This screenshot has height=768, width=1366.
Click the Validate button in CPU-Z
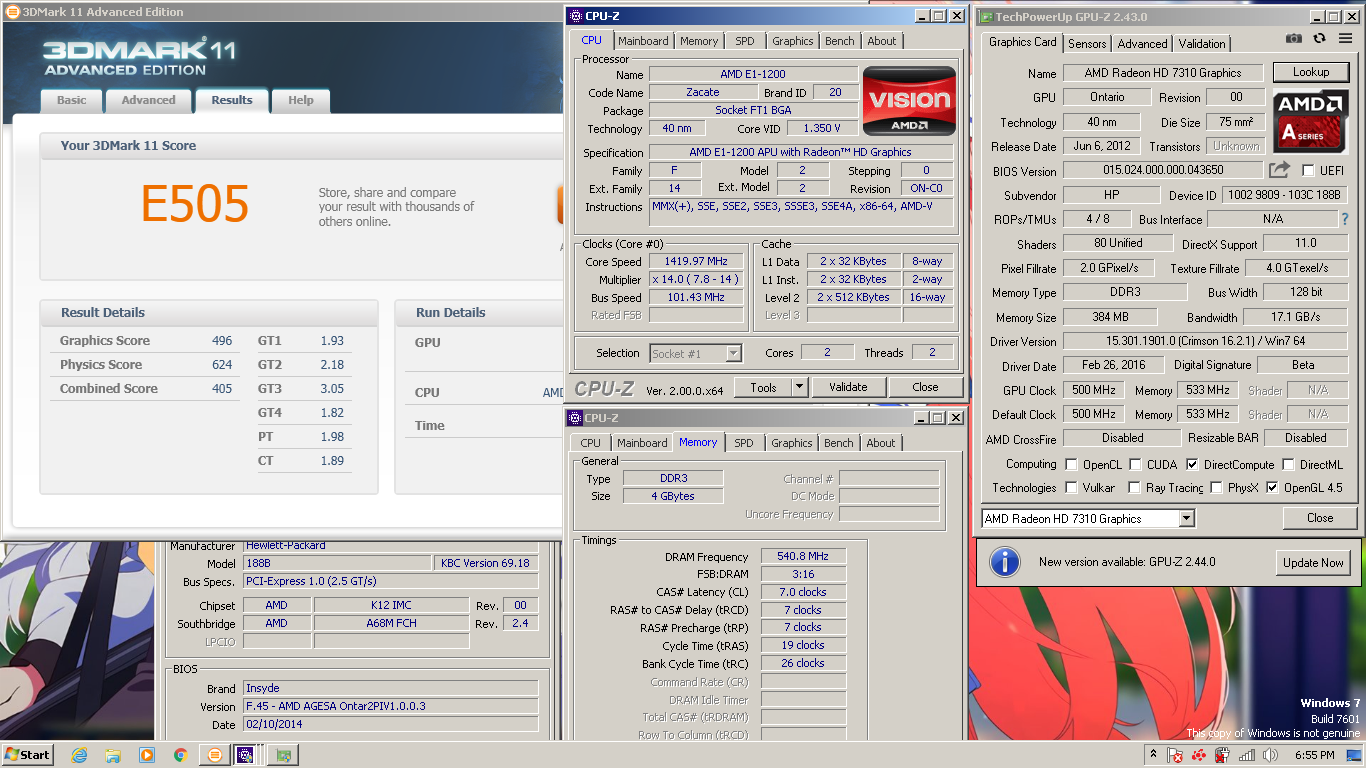848,387
